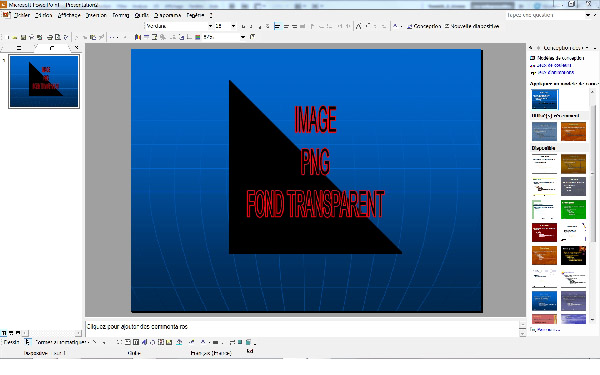Click the Save icon in the standard toolbar
600x375 pixels.
click(x=23, y=37)
